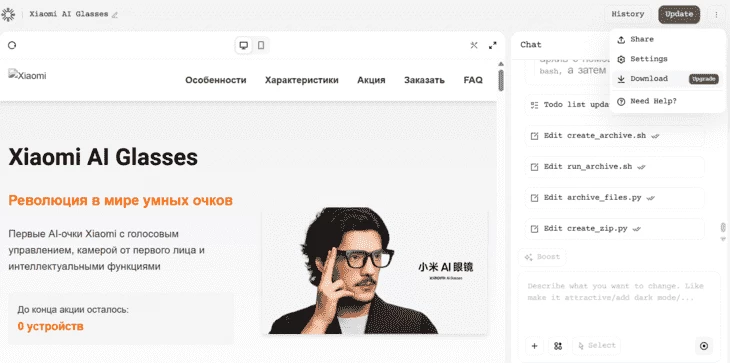The image size is (730, 363).
Task: Click the components grid icon beside Select
Action: tap(558, 346)
